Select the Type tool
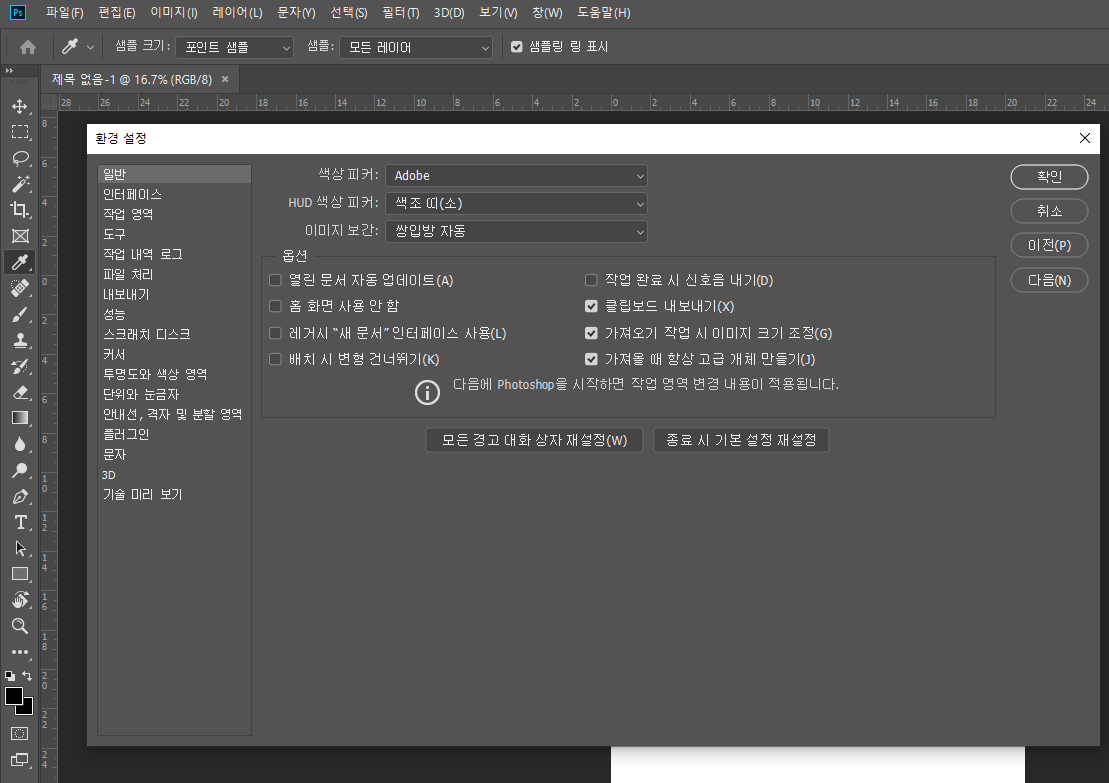The width and height of the screenshot is (1109, 783). point(20,523)
